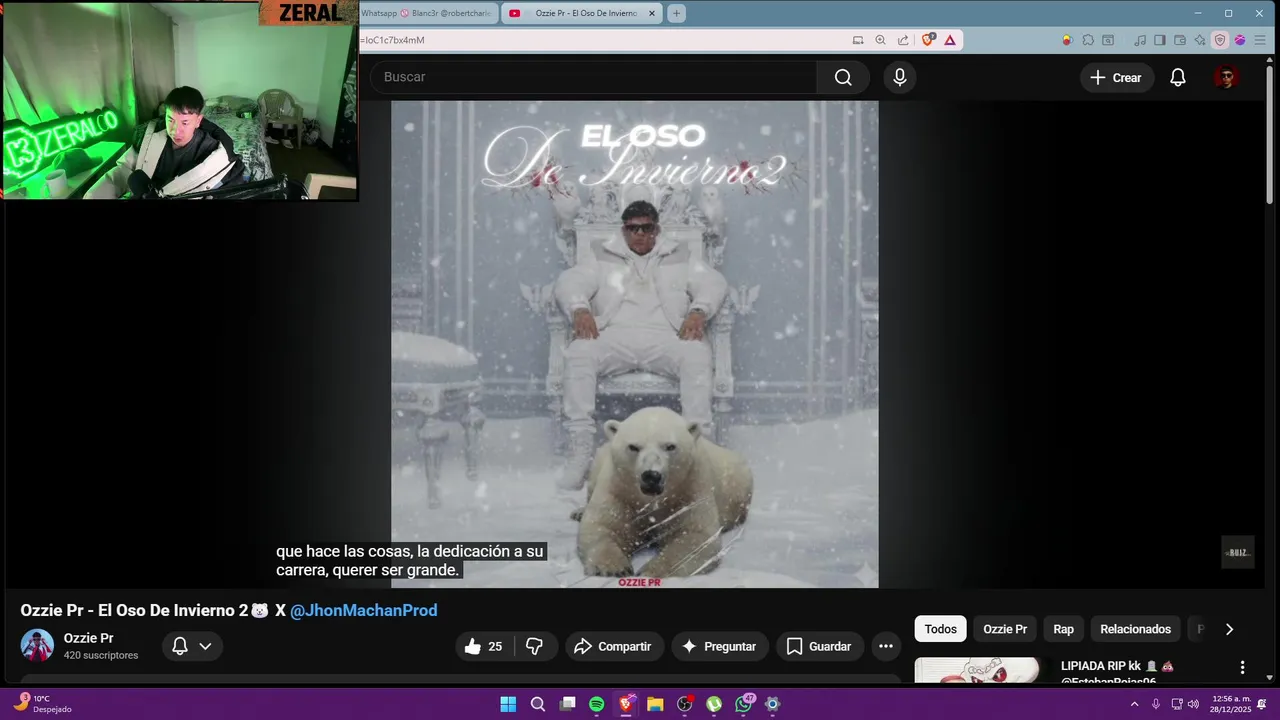Viewport: 1280px width, 720px height.
Task: Click the video player area
Action: point(634,344)
